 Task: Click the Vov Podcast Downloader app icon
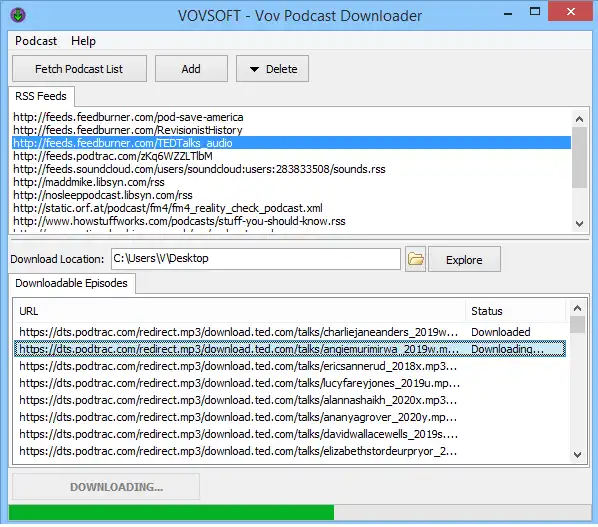click(18, 15)
